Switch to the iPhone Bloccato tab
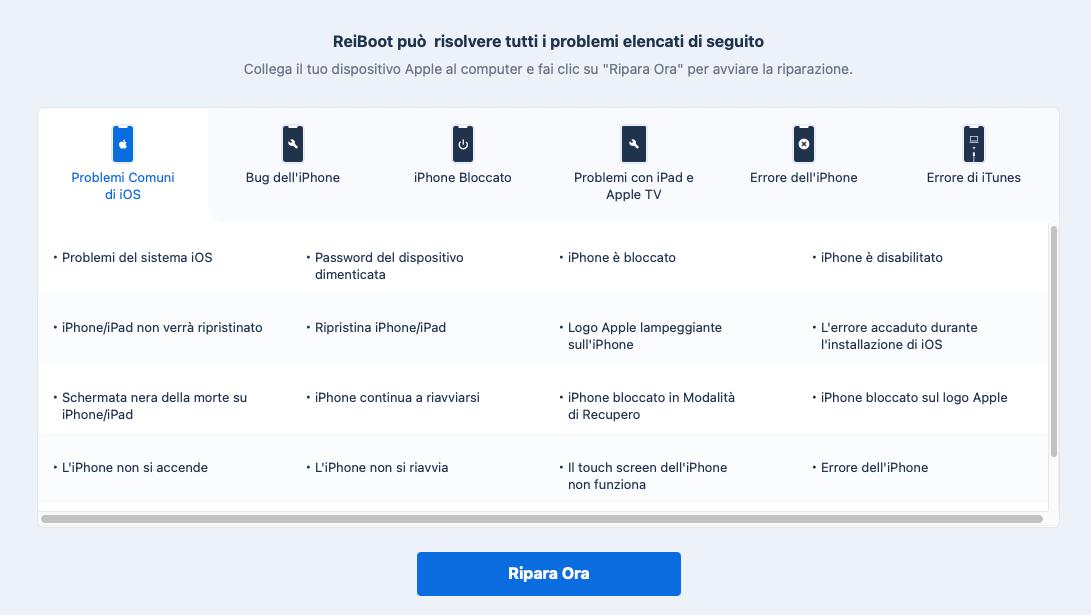 (462, 178)
